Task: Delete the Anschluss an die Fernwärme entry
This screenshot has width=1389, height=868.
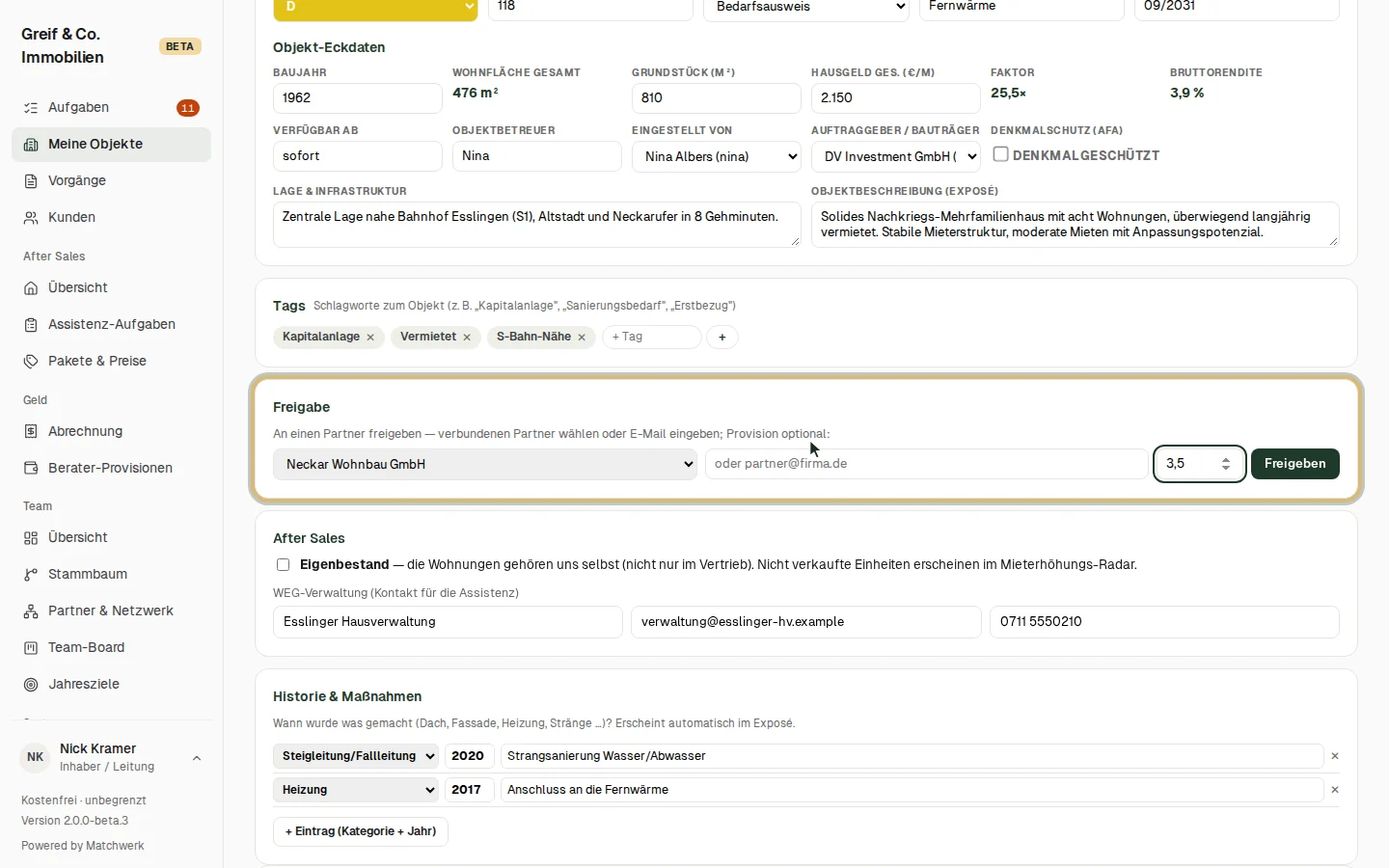Action: [1335, 790]
